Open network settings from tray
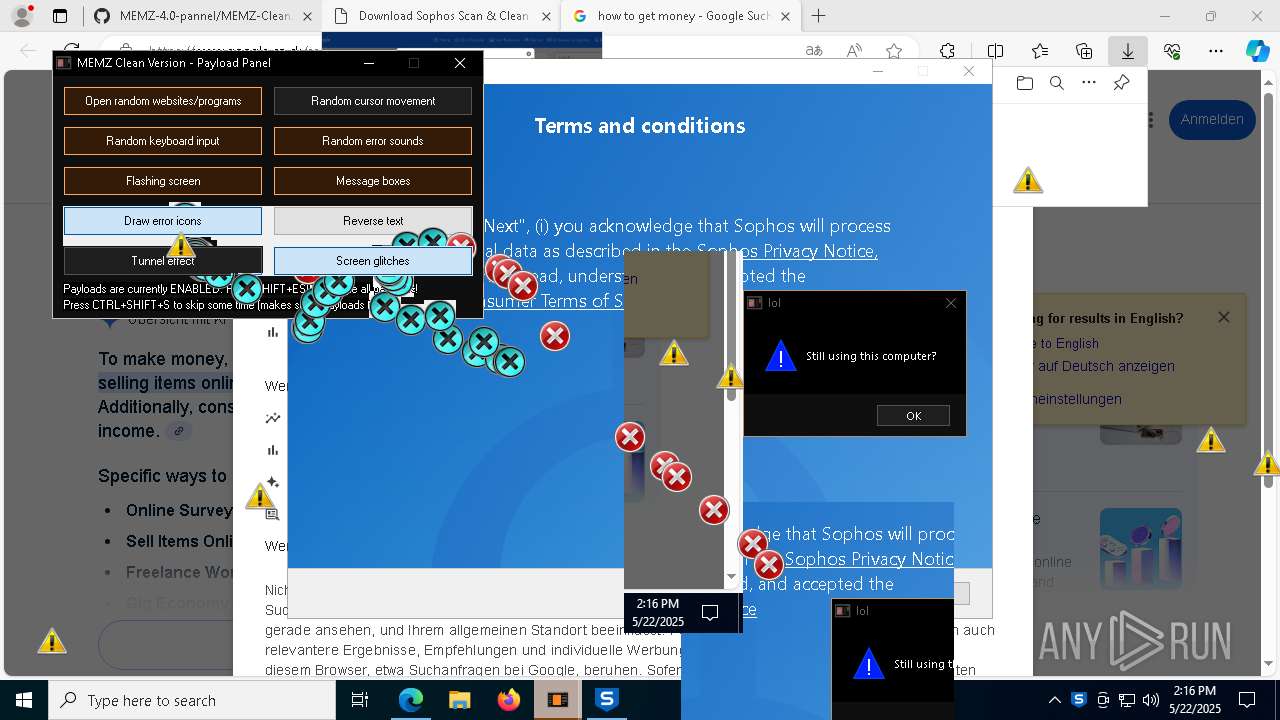This screenshot has width=1280, height=720. pyautogui.click(x=1127, y=700)
